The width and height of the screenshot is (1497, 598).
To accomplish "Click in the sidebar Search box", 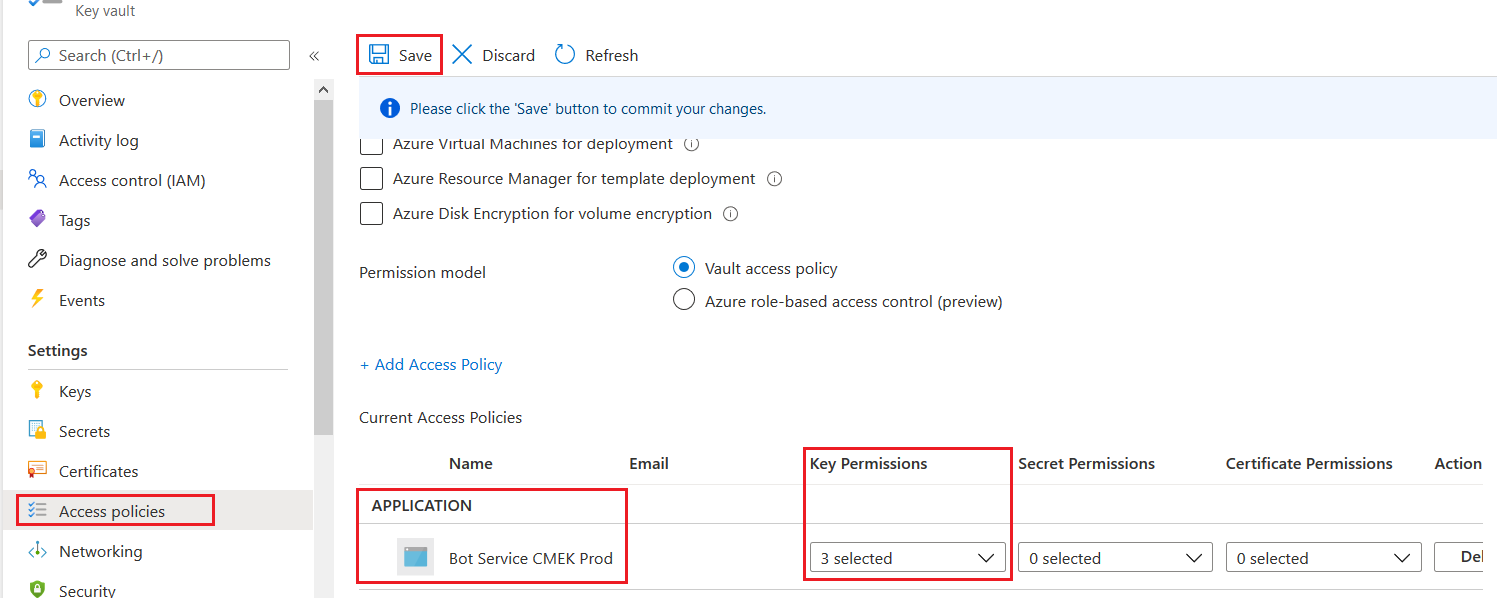I will [160, 55].
